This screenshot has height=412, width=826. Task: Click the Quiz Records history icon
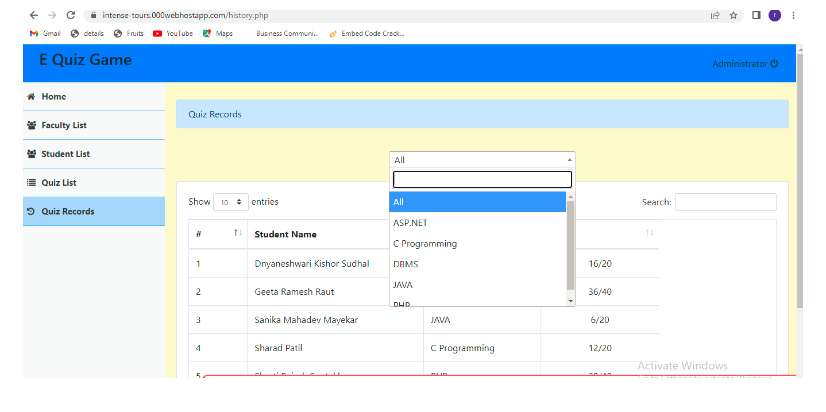(31, 211)
